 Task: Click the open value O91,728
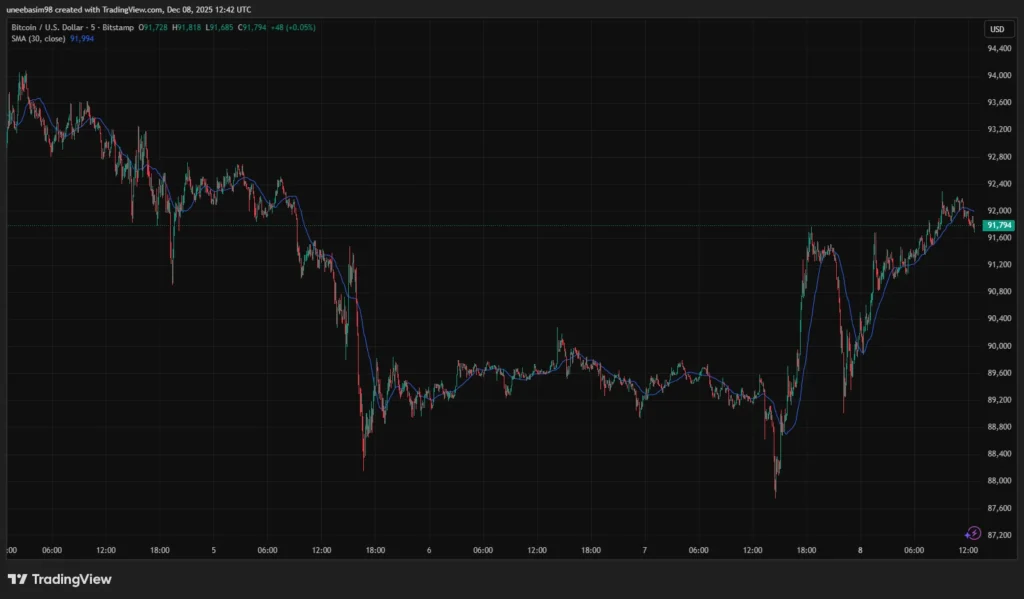pyautogui.click(x=152, y=27)
